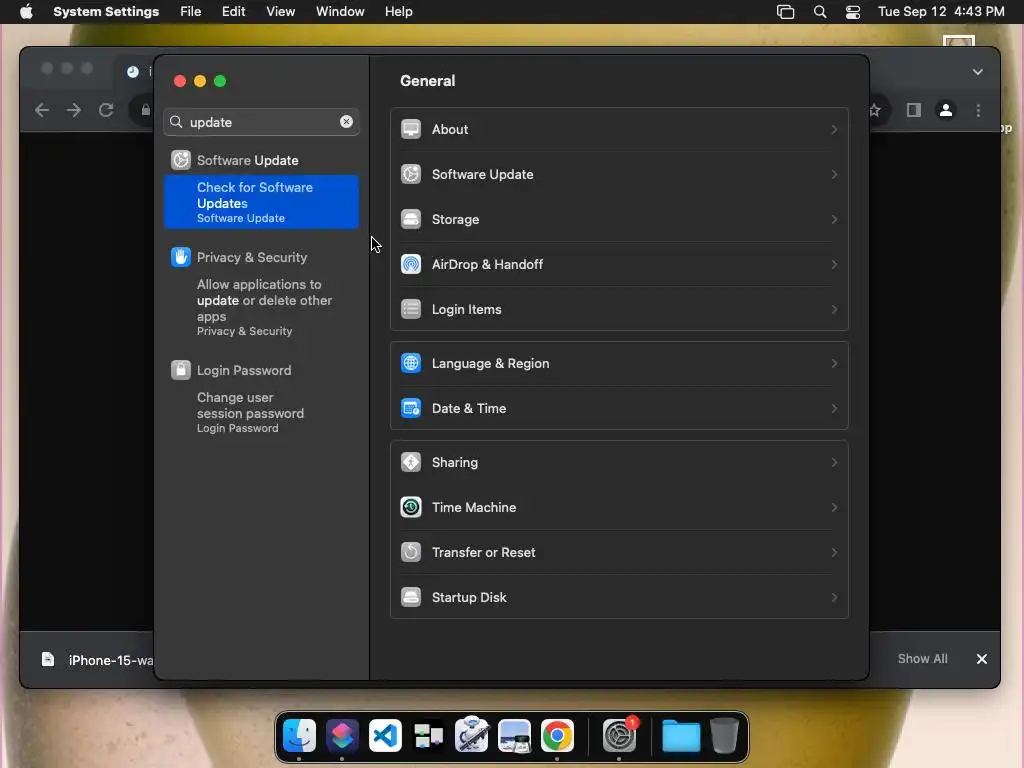Click the Sharing icon

point(411,462)
